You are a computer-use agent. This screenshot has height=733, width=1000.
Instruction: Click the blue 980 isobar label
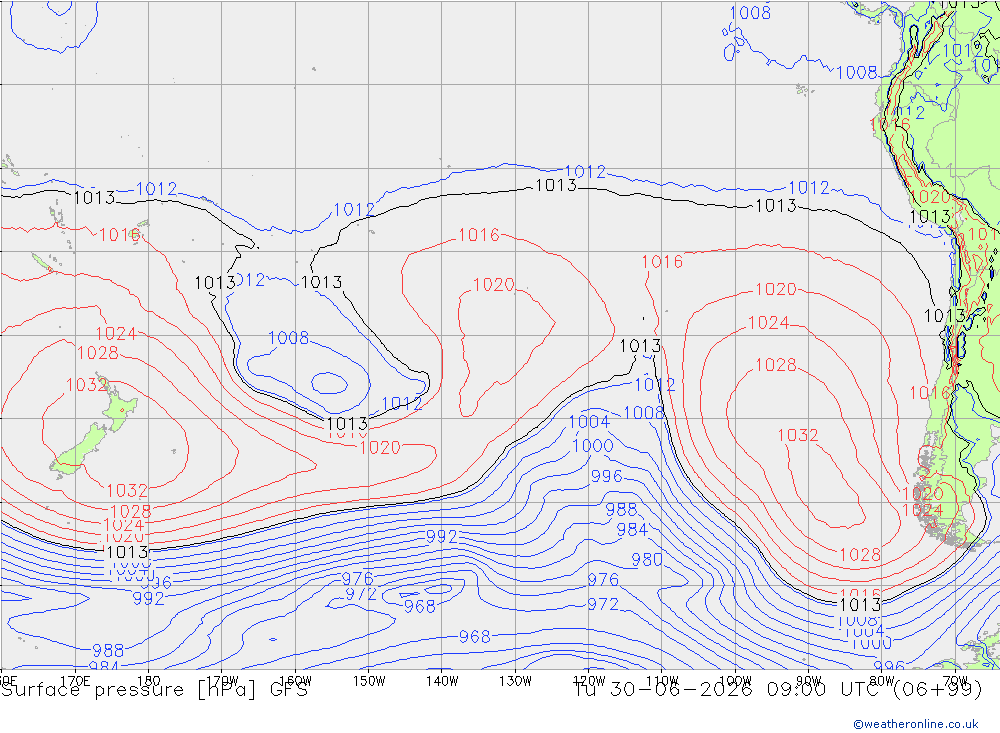click(x=647, y=559)
